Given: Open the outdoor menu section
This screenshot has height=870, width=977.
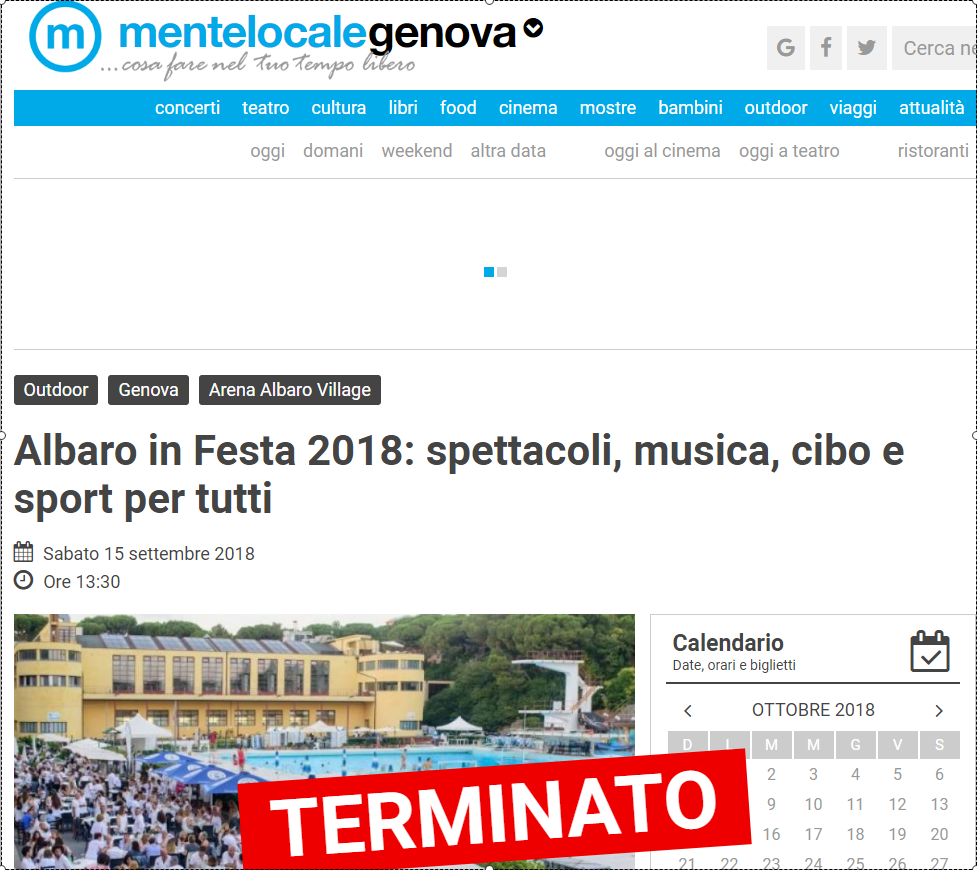Looking at the screenshot, I should [x=776, y=108].
